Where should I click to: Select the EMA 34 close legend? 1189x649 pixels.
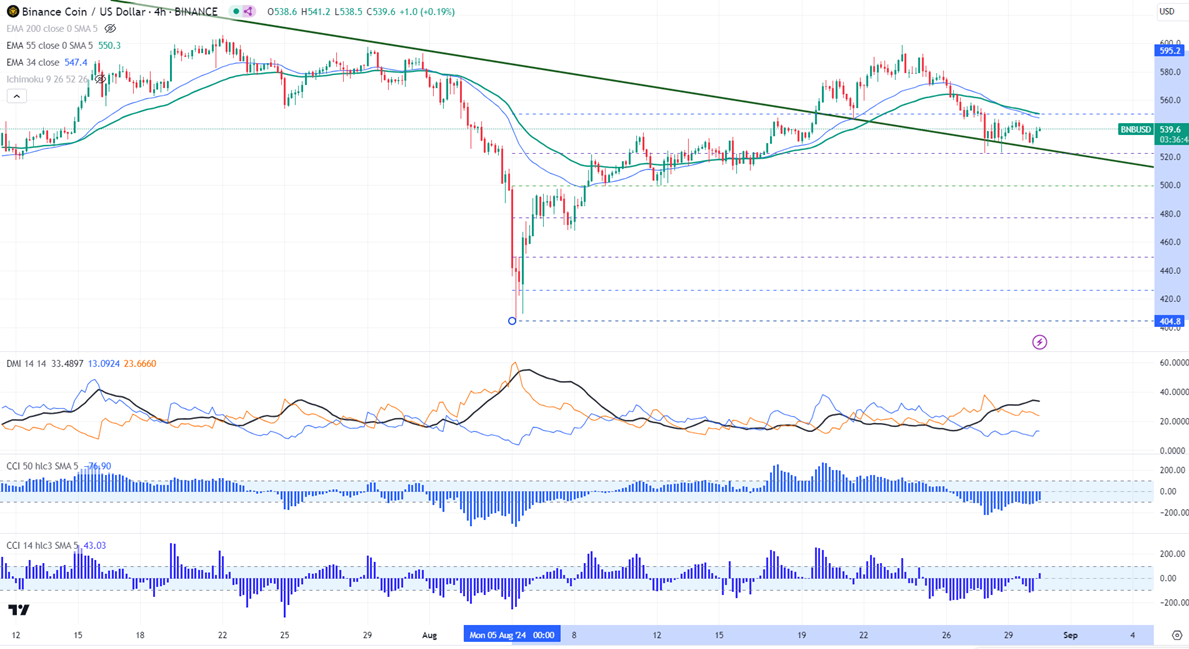[x=33, y=62]
